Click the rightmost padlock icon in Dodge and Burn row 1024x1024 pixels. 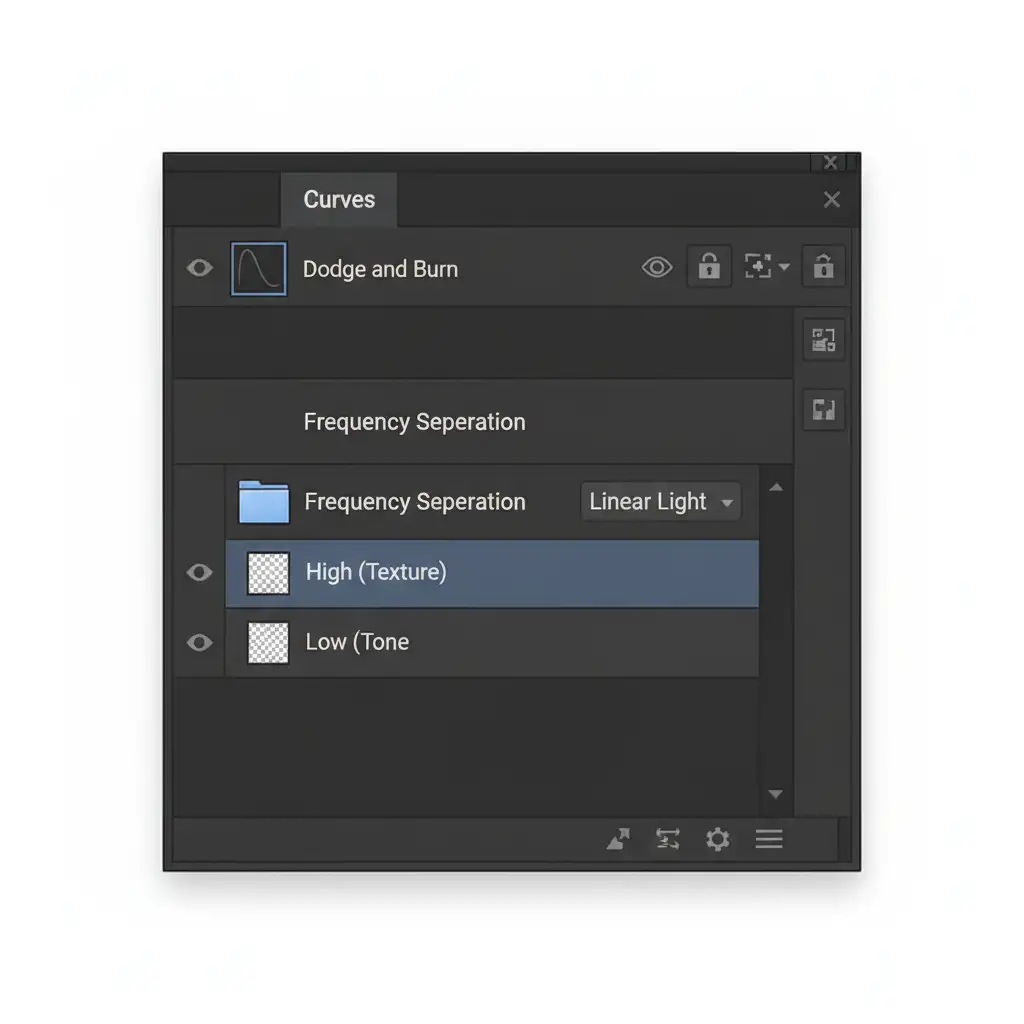pyautogui.click(x=823, y=267)
